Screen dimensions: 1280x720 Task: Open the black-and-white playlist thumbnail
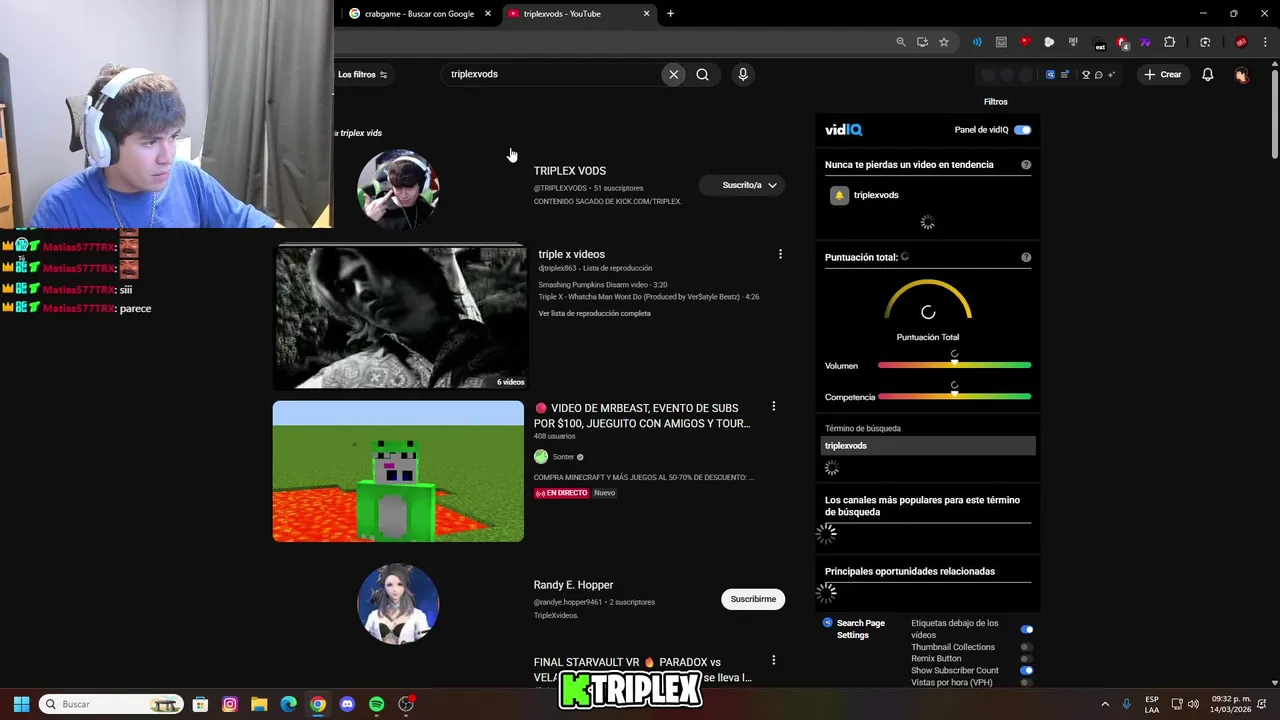[x=400, y=316]
